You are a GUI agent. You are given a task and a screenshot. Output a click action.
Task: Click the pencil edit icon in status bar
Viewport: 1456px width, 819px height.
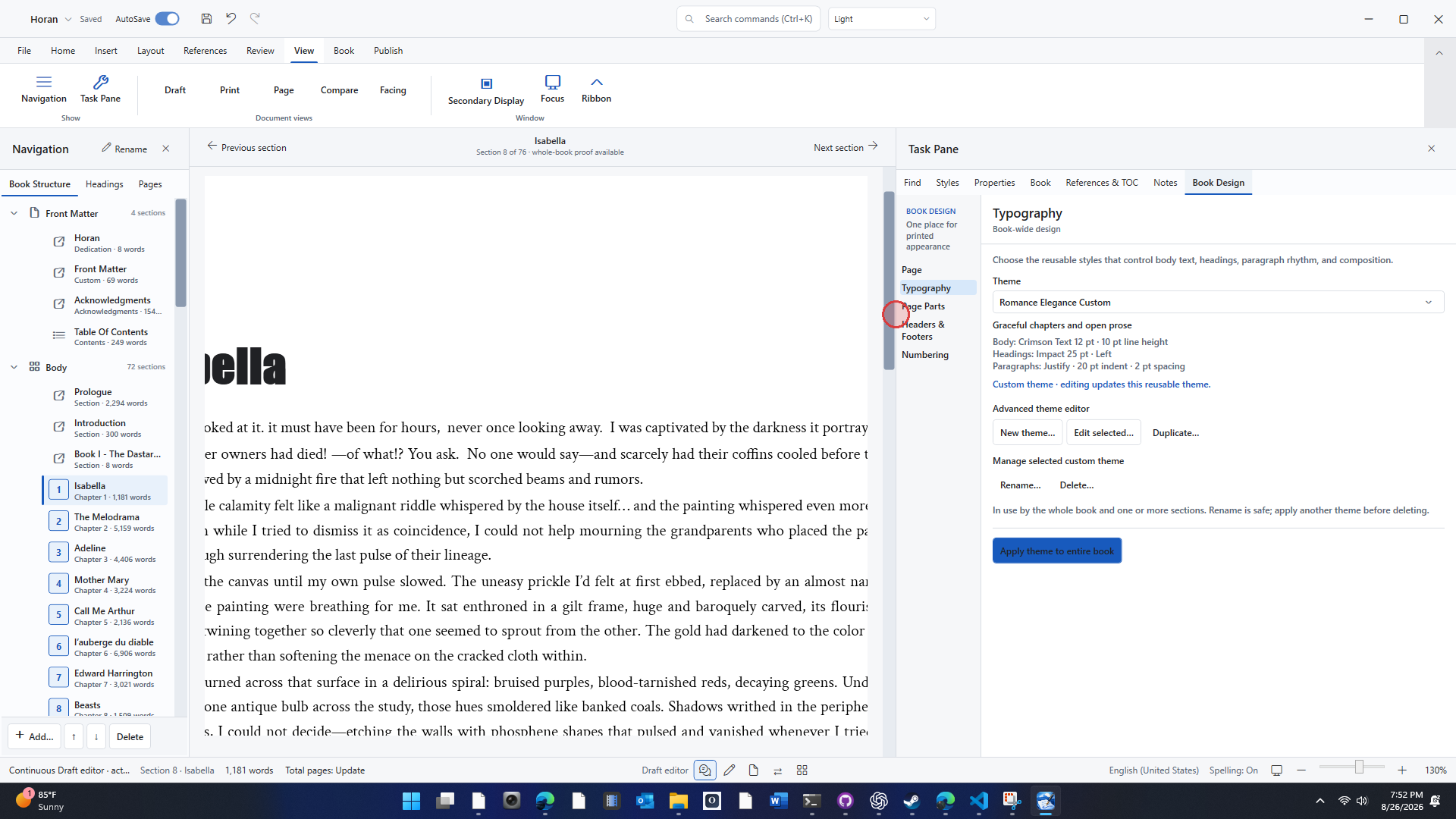click(x=730, y=770)
